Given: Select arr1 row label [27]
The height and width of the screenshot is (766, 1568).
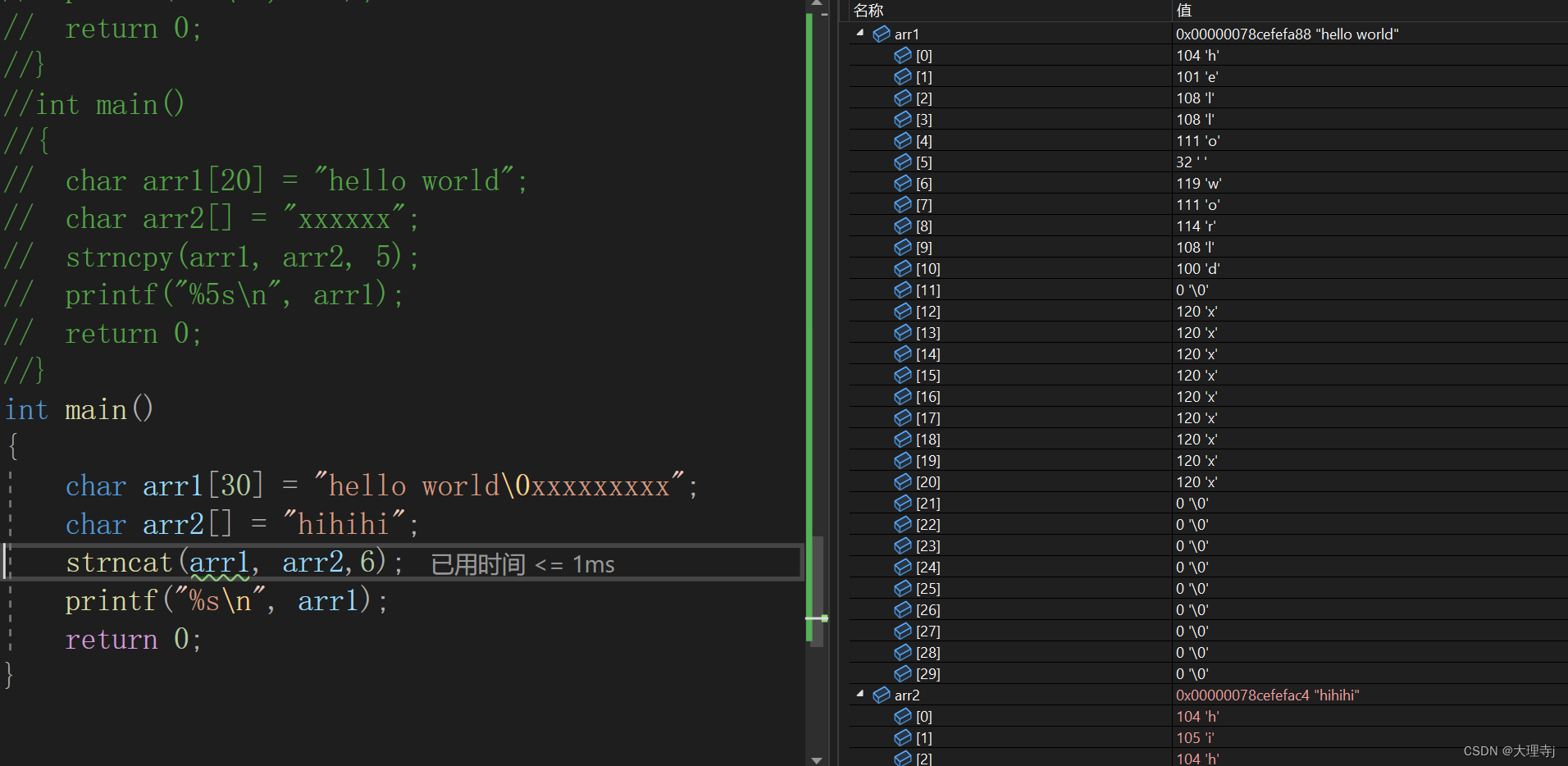Looking at the screenshot, I should coord(928,631).
